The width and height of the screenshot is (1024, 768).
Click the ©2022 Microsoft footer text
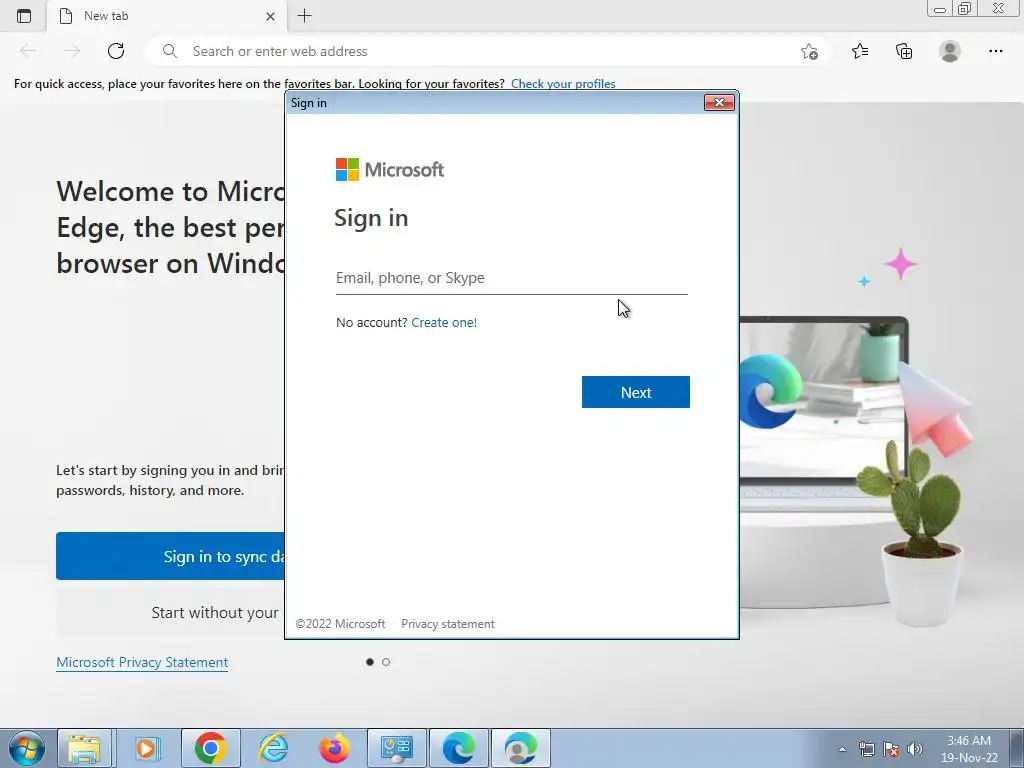(340, 624)
